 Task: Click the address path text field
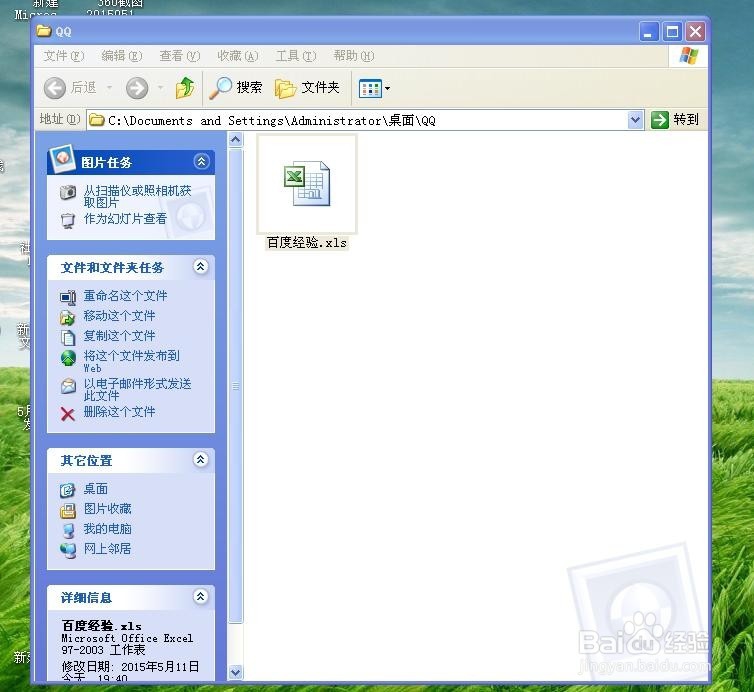click(357, 120)
